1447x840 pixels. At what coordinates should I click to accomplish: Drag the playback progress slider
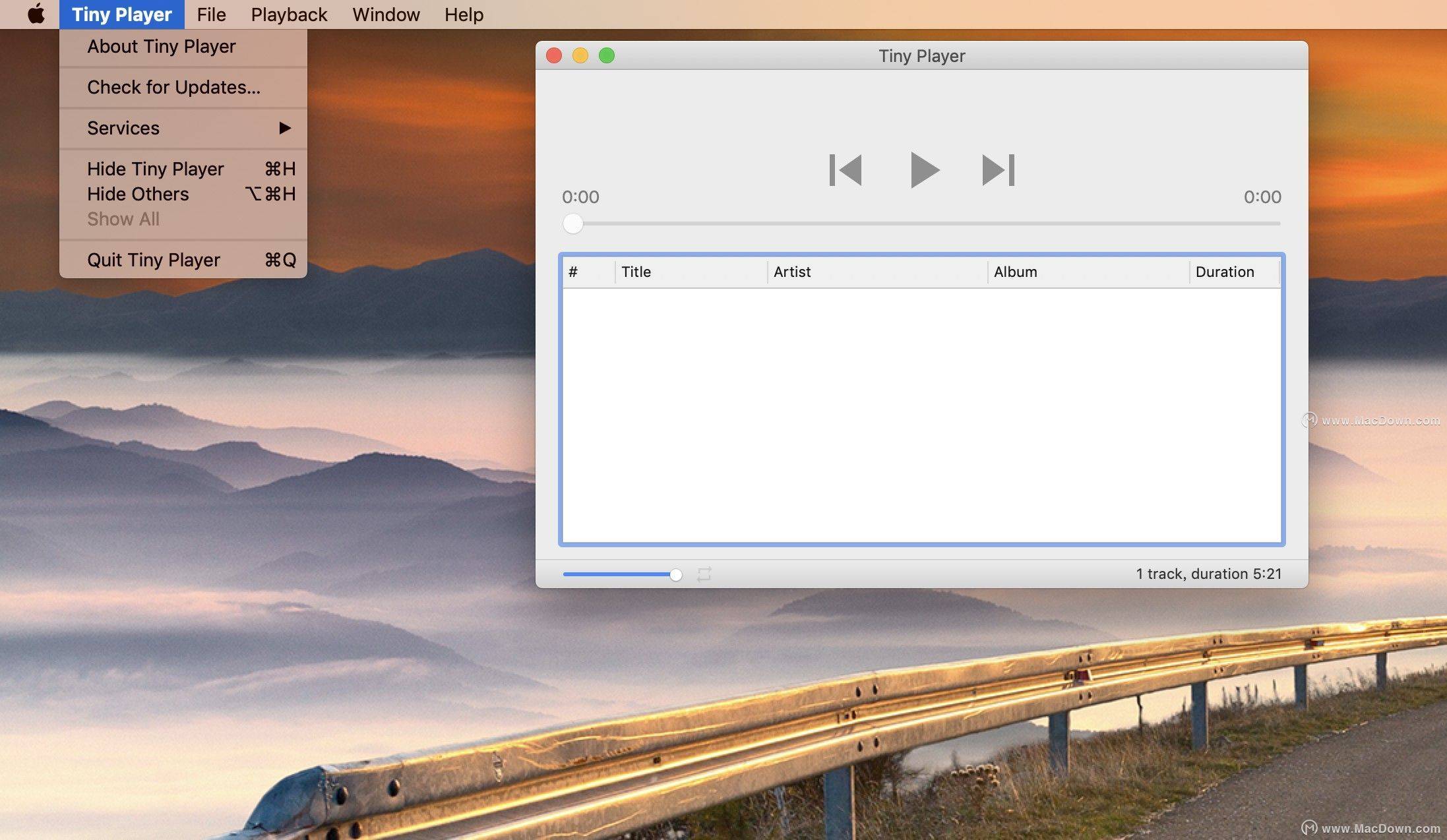[571, 223]
